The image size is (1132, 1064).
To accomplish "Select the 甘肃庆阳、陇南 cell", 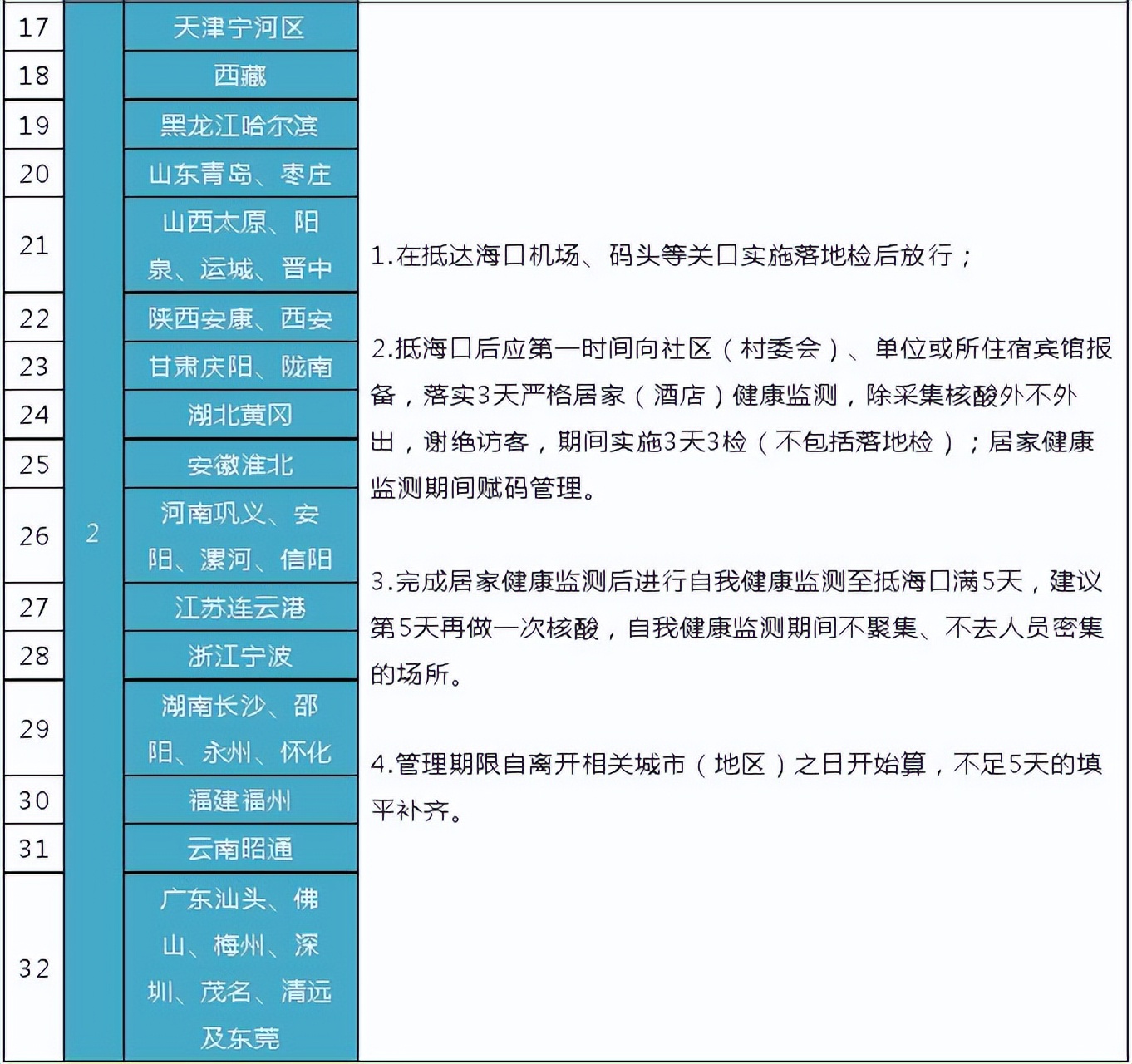I will tap(240, 367).
